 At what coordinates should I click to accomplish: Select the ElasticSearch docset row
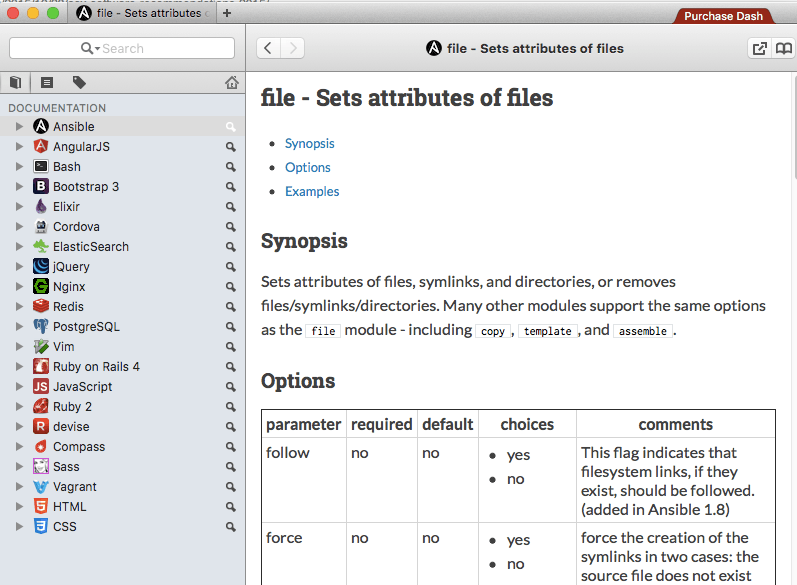[x=122, y=247]
